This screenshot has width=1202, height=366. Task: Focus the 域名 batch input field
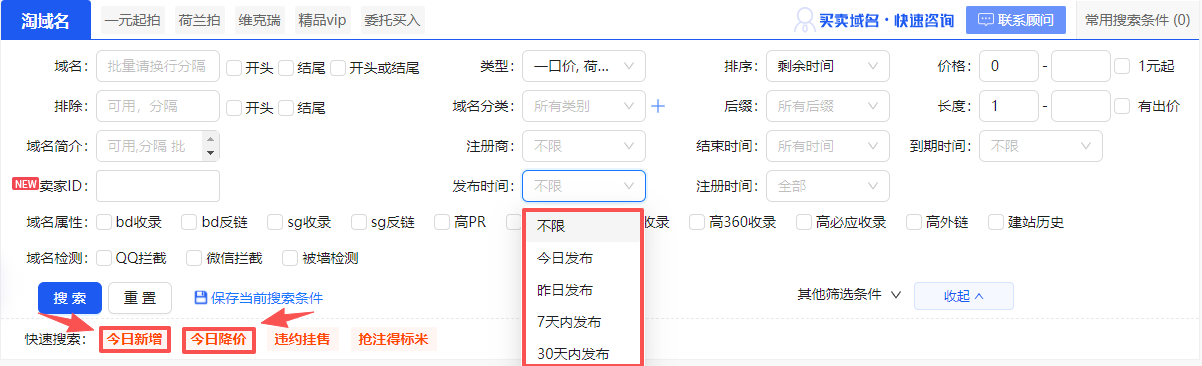(157, 66)
